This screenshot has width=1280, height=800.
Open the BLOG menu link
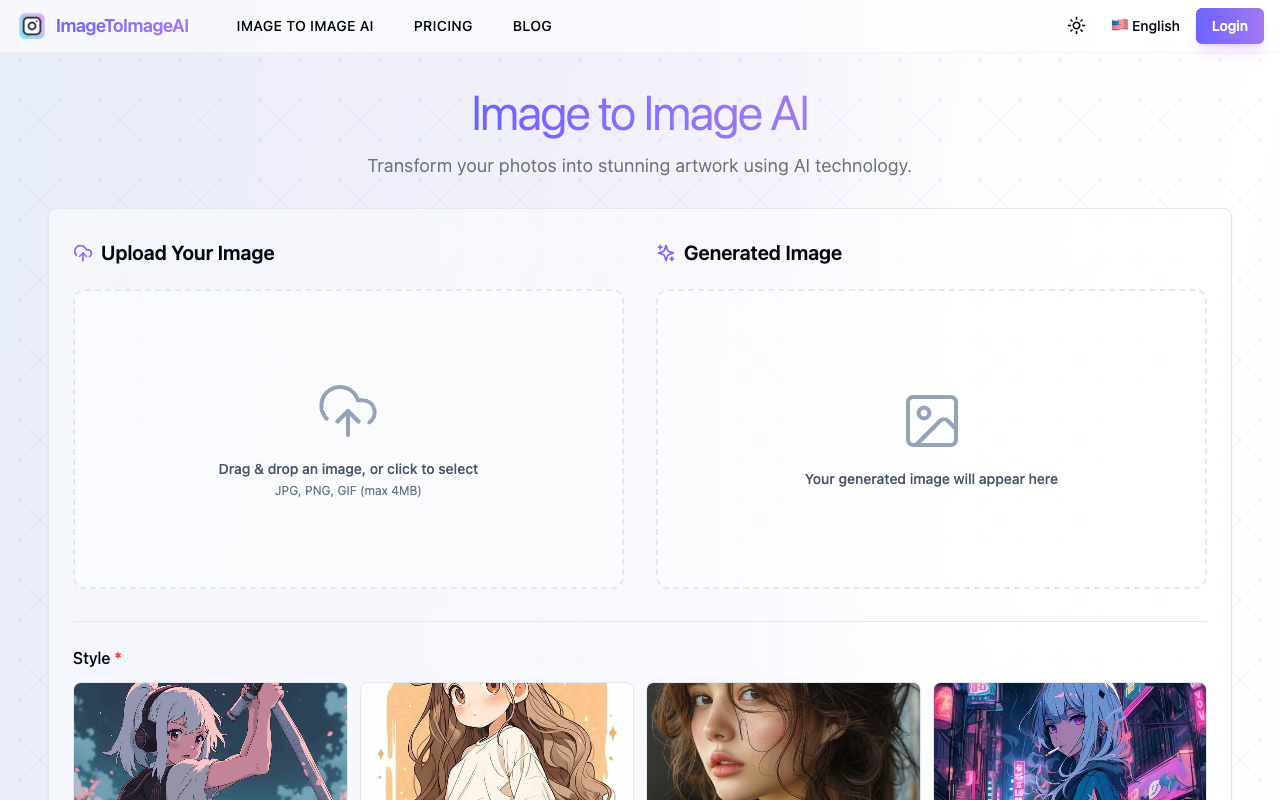click(x=532, y=26)
